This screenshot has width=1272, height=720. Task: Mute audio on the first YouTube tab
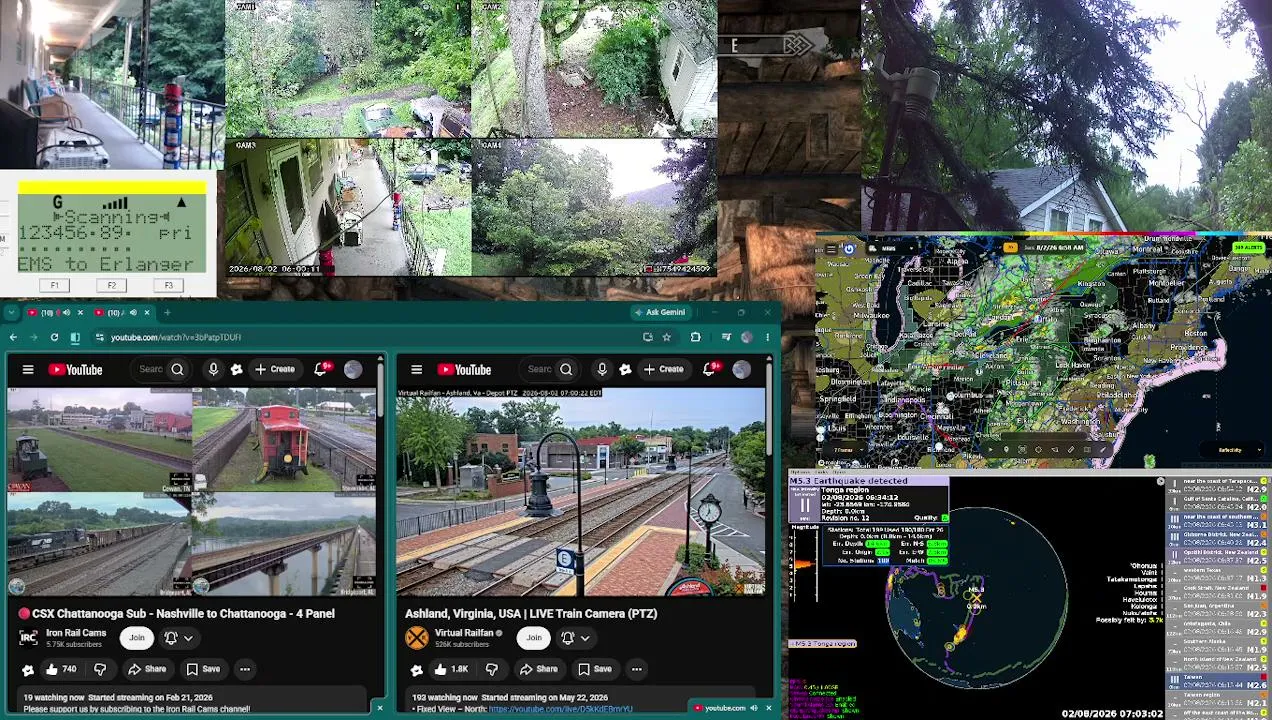tap(65, 312)
